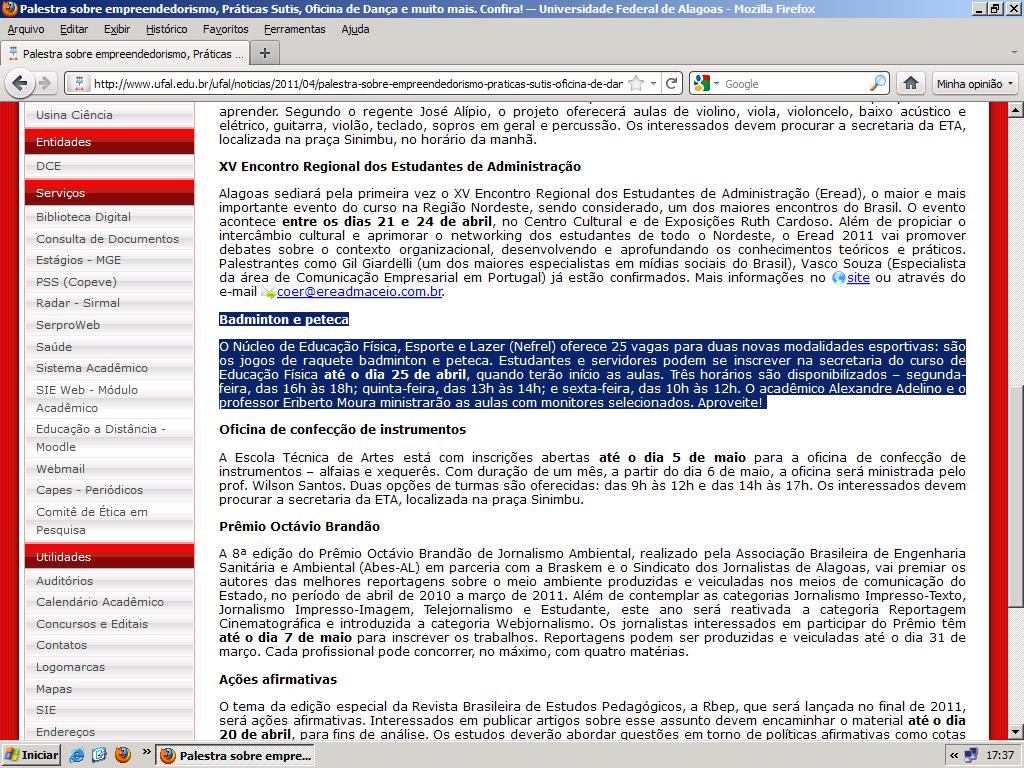Open Contatos sidebar link
The width and height of the screenshot is (1024, 768).
click(61, 645)
